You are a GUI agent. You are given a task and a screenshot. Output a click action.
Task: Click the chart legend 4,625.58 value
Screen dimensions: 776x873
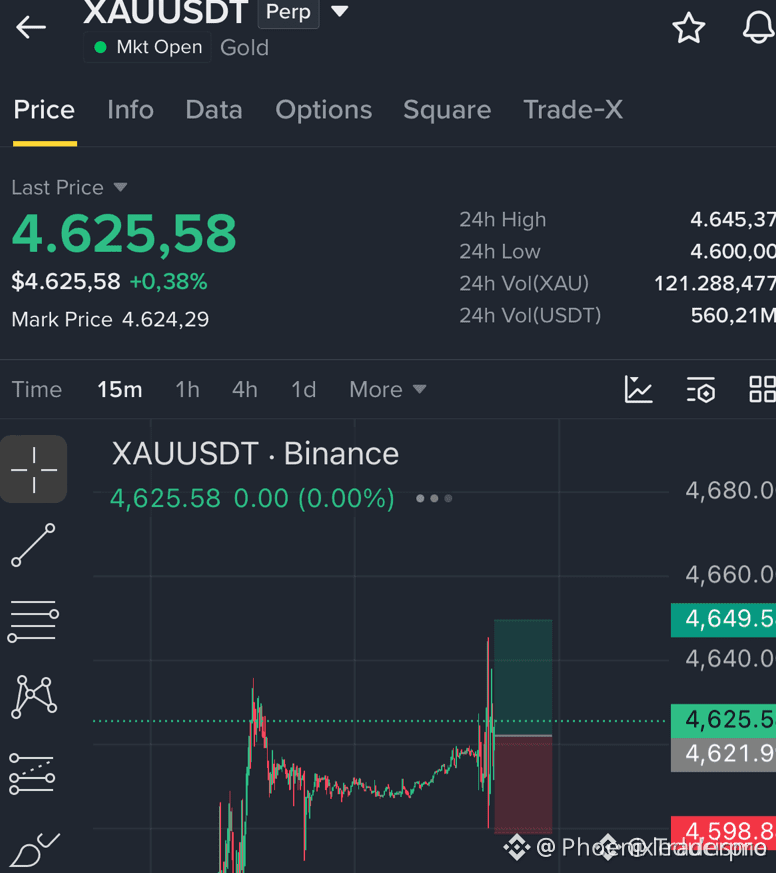point(165,498)
